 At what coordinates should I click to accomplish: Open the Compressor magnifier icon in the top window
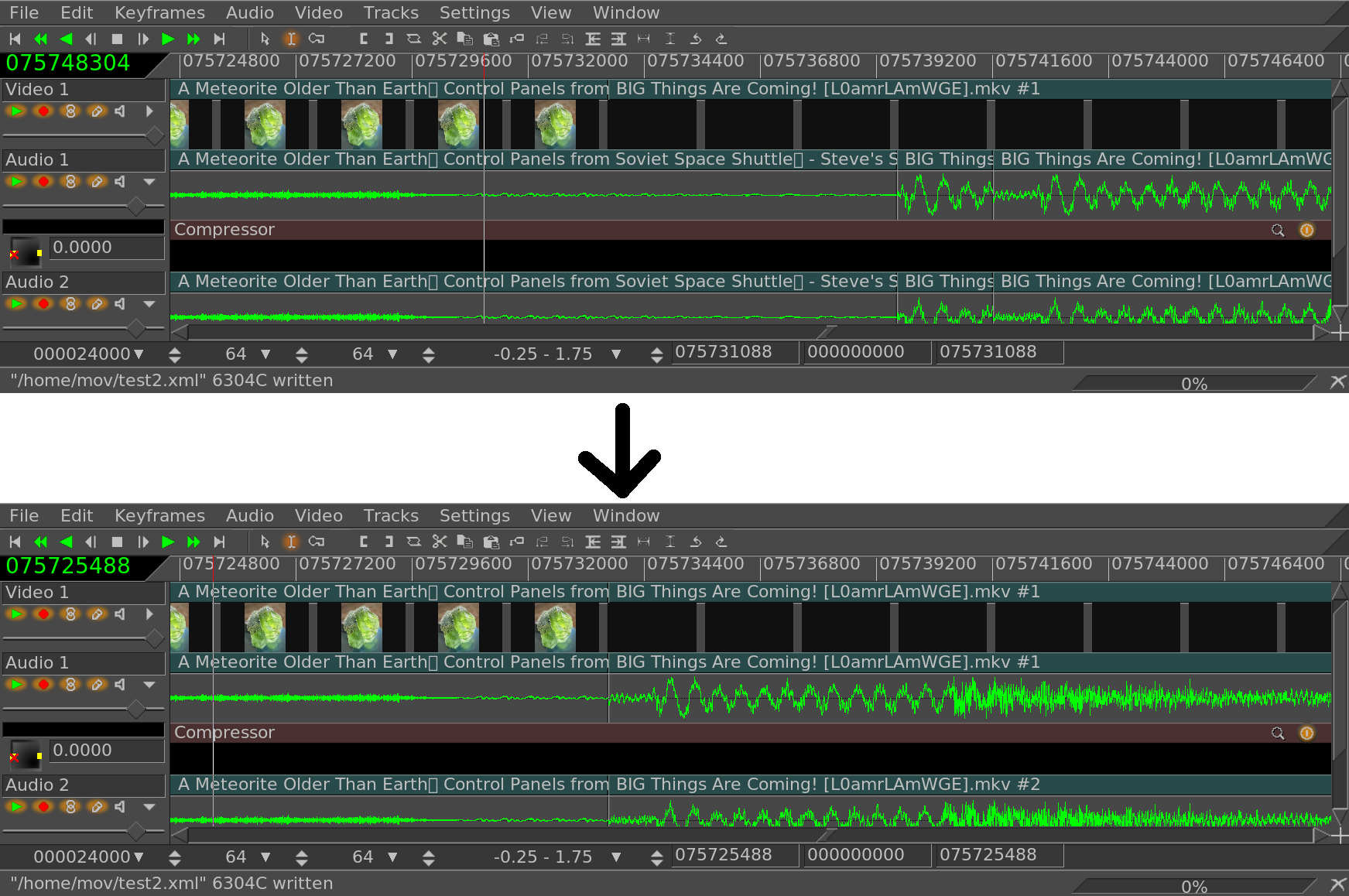coord(1278,230)
